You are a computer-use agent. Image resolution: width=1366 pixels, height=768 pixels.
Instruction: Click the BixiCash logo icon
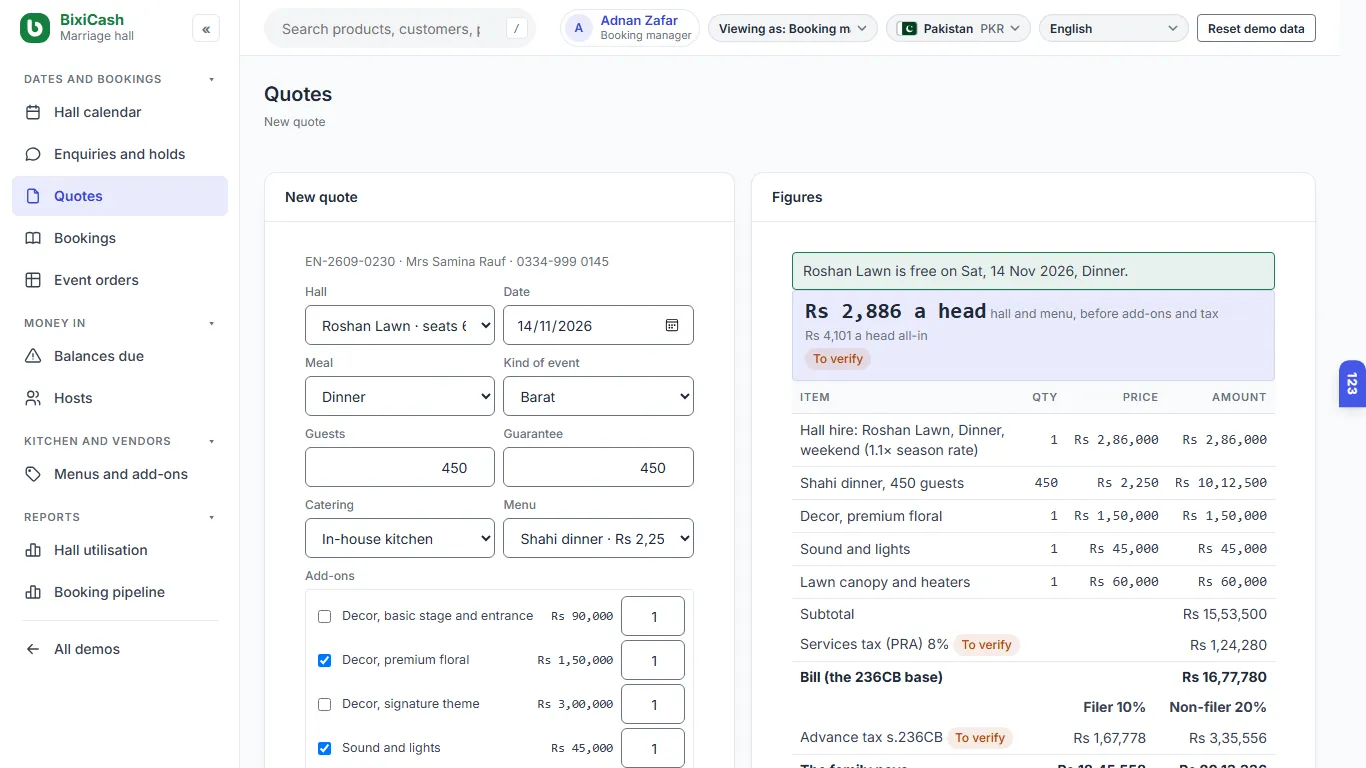[35, 28]
